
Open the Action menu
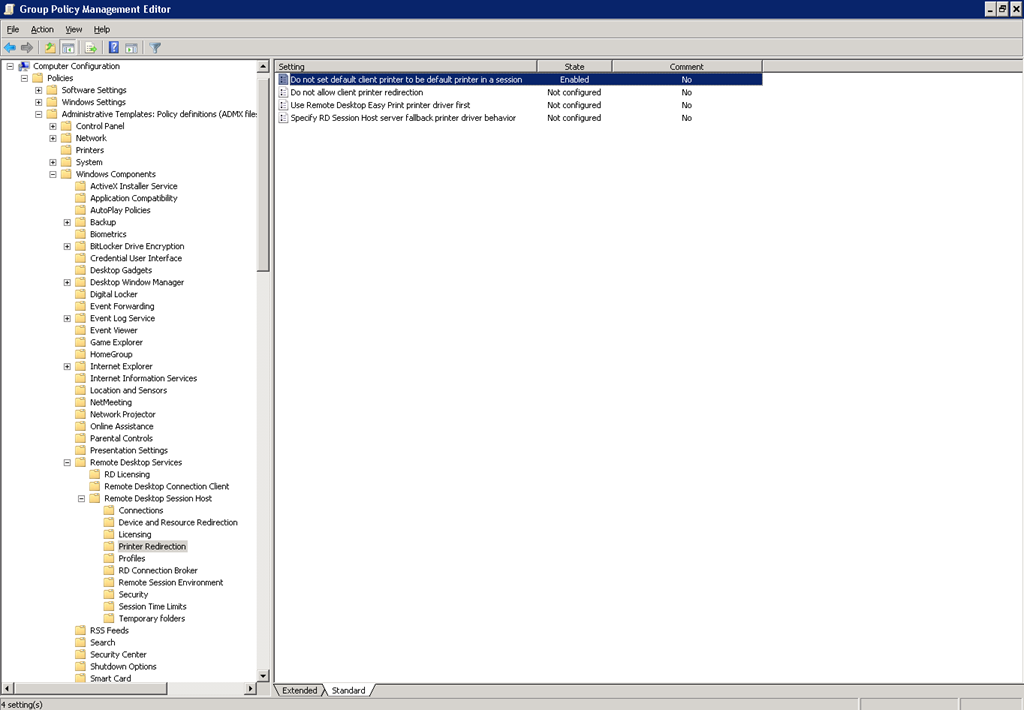point(42,29)
